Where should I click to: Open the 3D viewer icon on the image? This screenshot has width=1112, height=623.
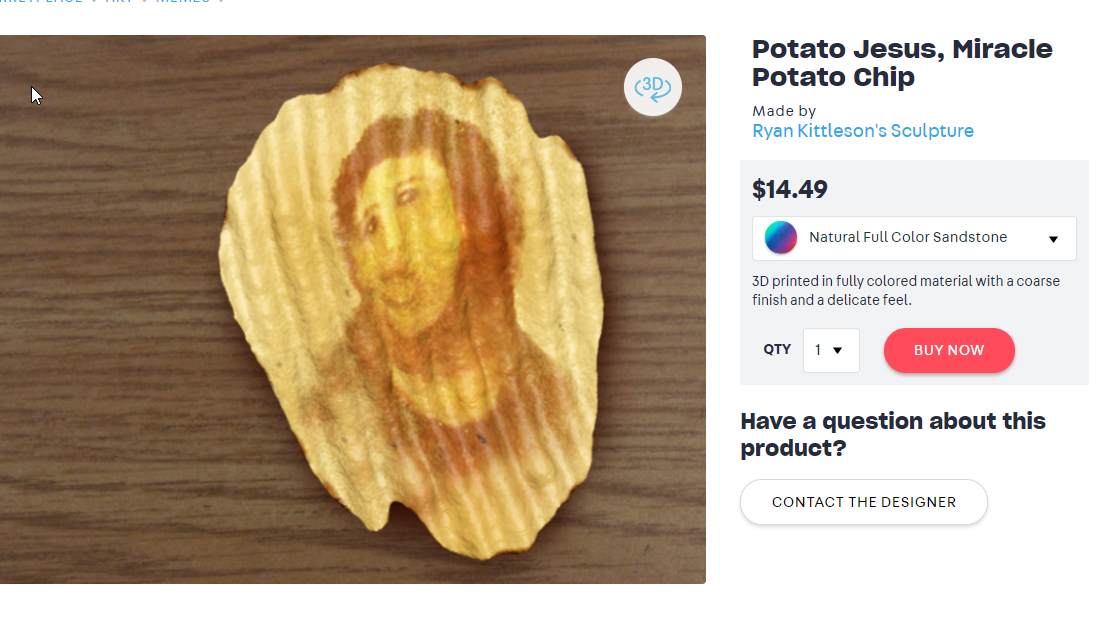(x=653, y=87)
